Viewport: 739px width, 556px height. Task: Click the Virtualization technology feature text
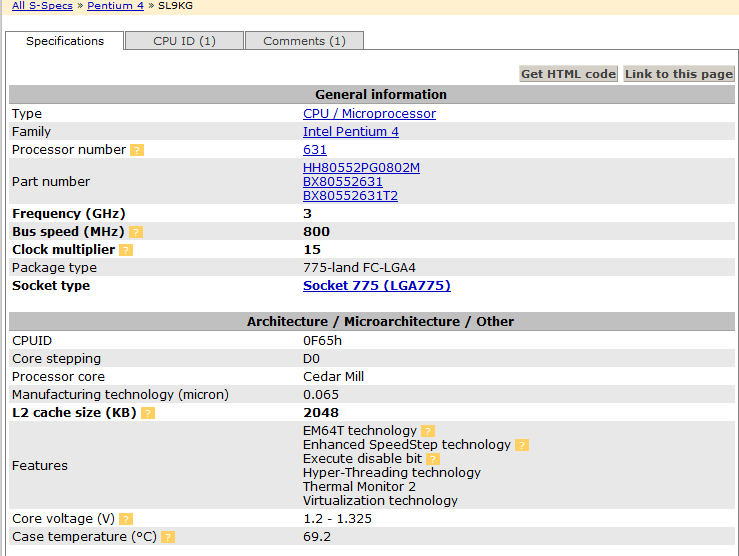point(380,500)
